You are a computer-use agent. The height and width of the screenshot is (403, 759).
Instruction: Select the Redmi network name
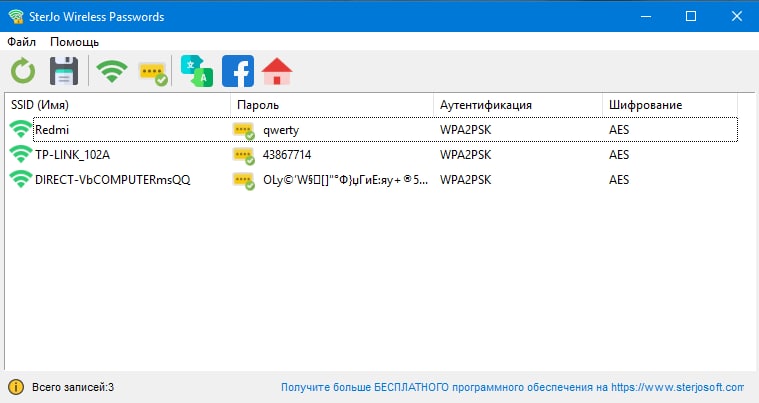[52, 130]
